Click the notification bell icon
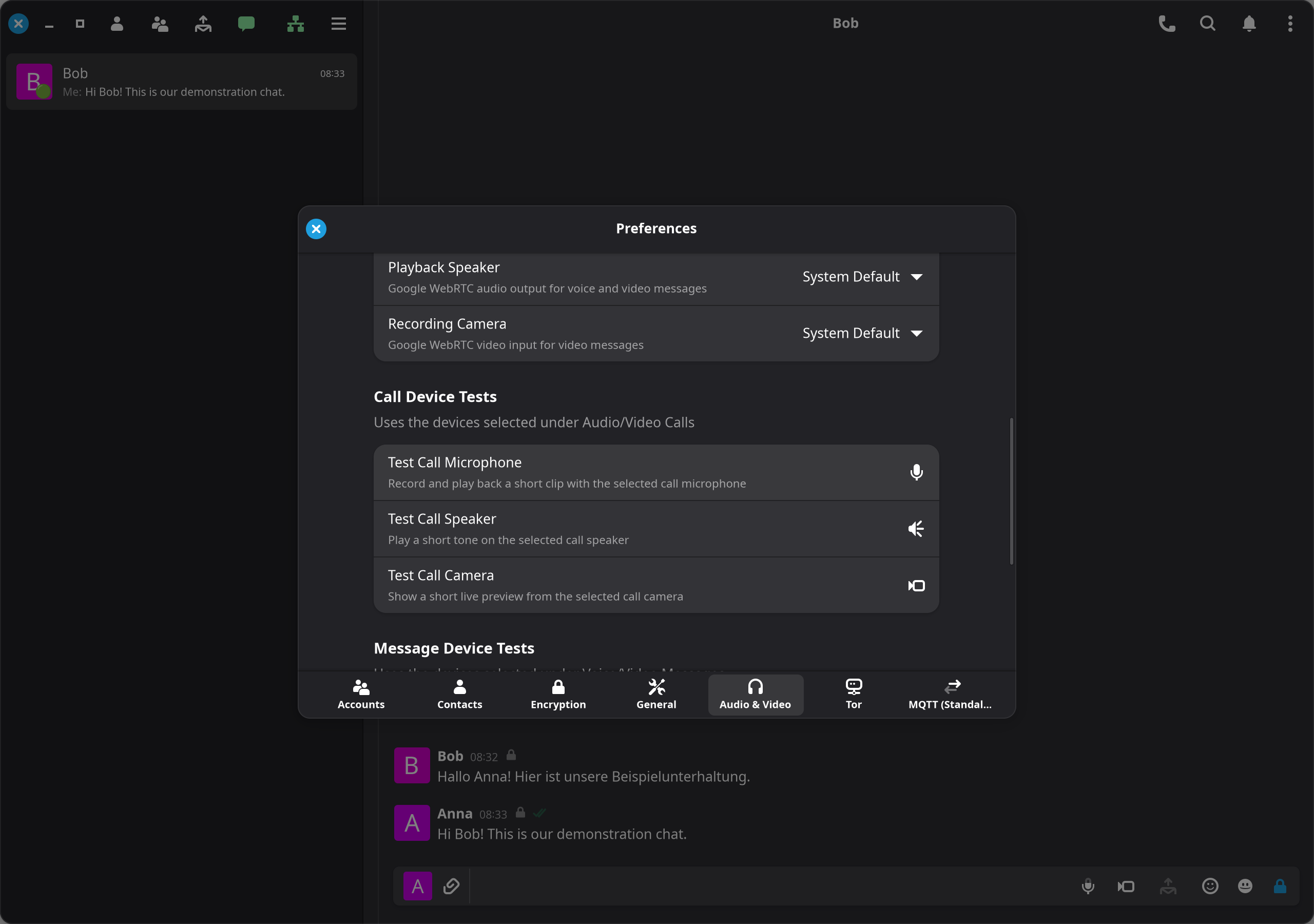 1249,24
